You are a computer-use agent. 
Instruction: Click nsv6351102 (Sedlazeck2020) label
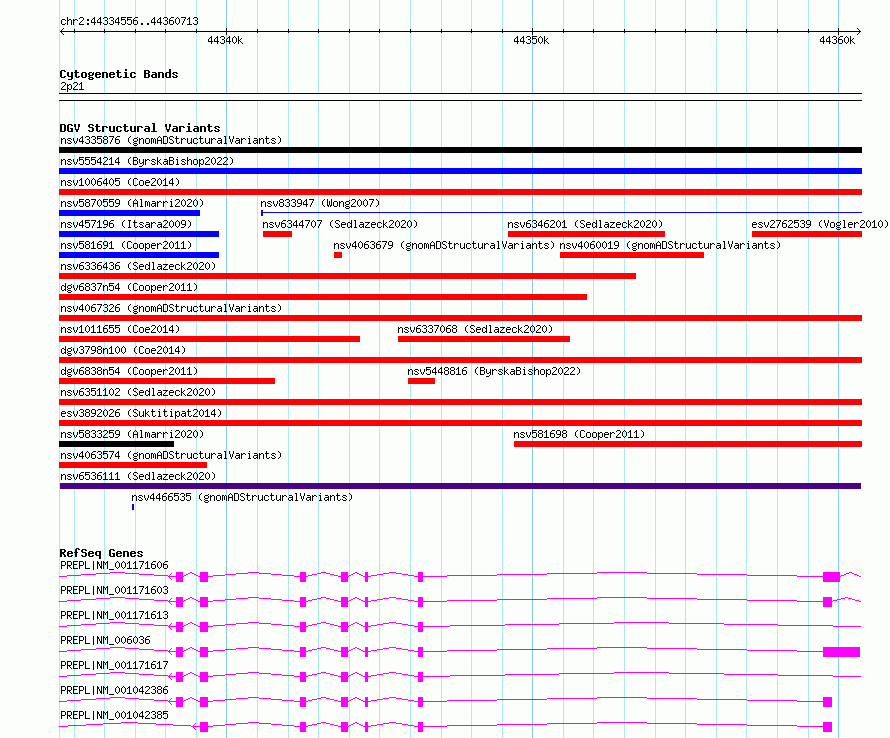138,392
